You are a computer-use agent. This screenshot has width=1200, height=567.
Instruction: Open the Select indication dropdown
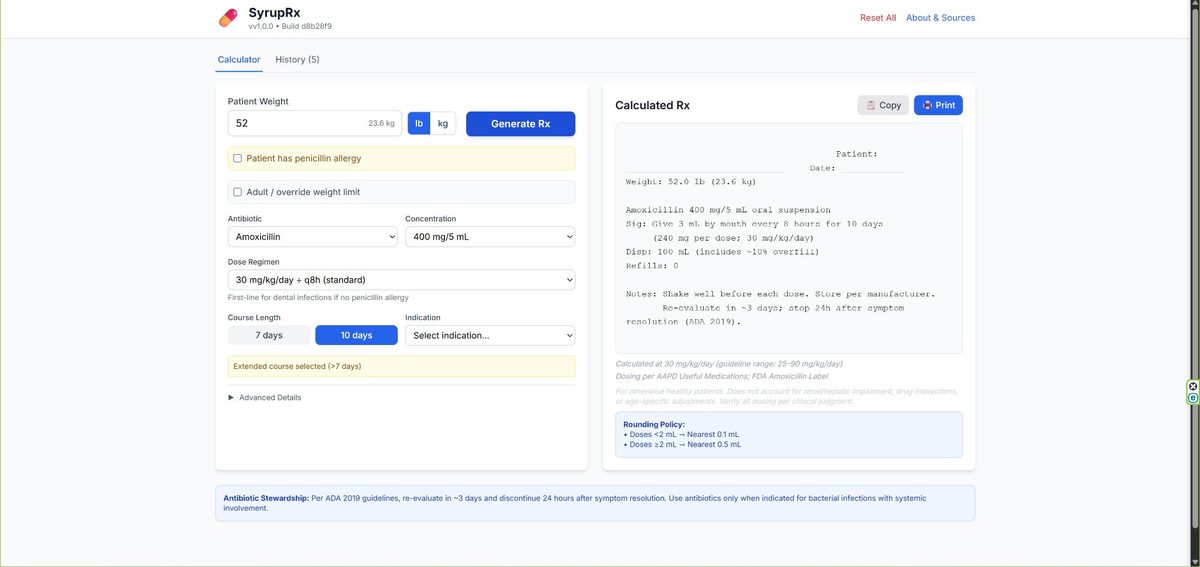[490, 335]
